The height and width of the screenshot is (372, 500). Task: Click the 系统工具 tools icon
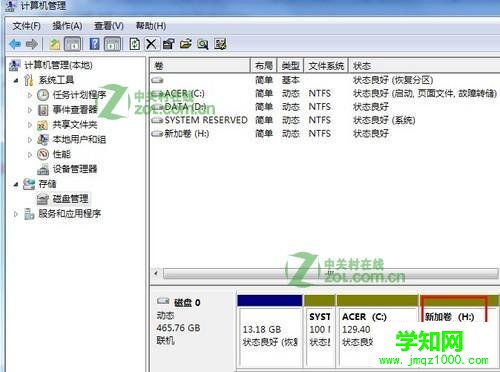pos(29,80)
